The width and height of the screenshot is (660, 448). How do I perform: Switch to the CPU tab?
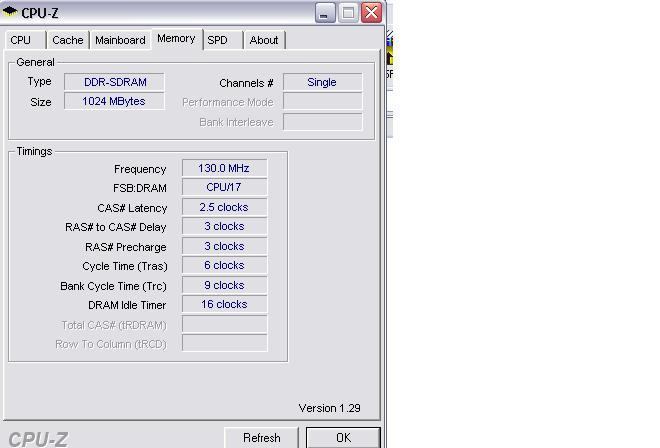point(25,40)
